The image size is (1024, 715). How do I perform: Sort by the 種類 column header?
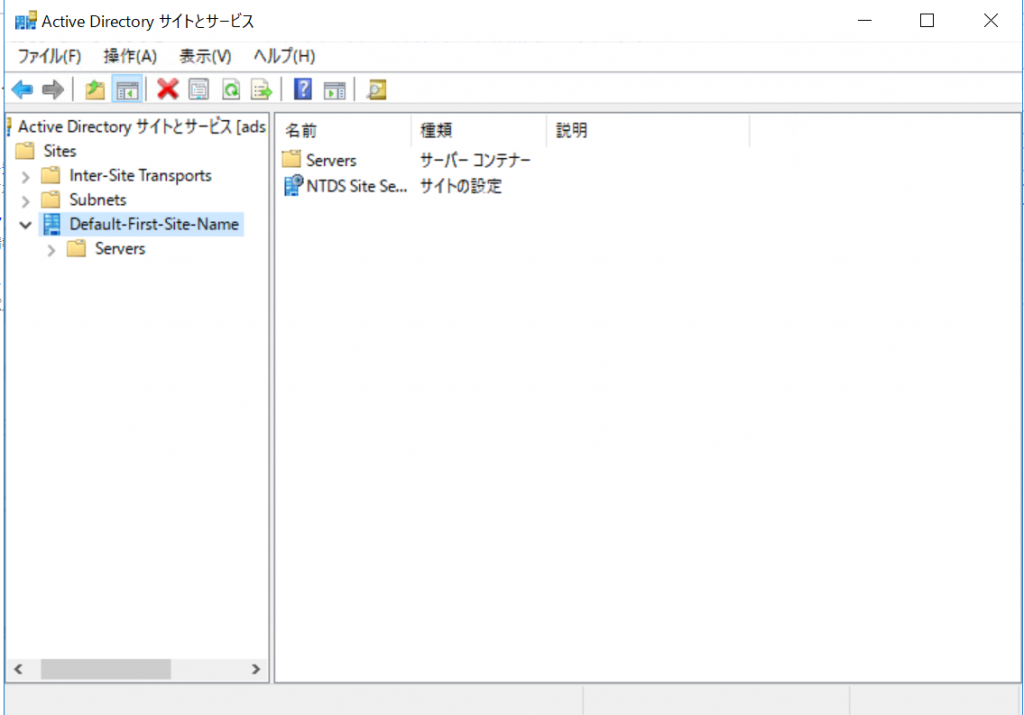click(x=479, y=131)
